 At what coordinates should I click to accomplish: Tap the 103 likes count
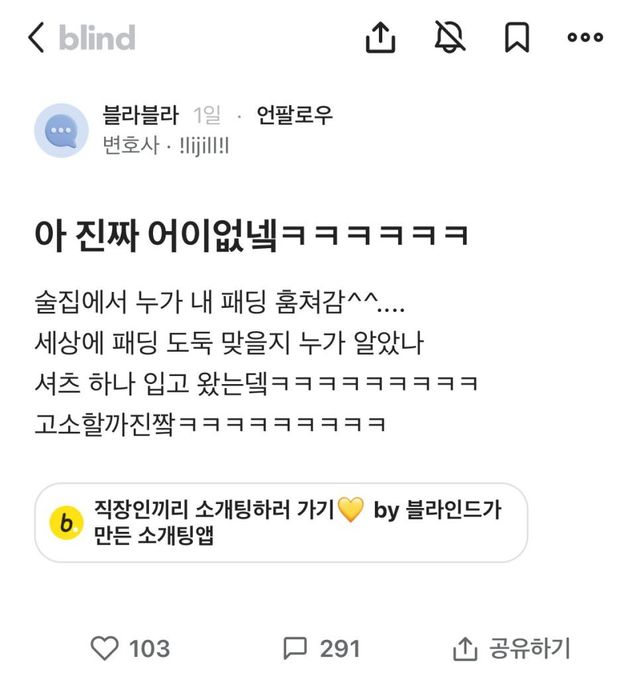pos(150,649)
